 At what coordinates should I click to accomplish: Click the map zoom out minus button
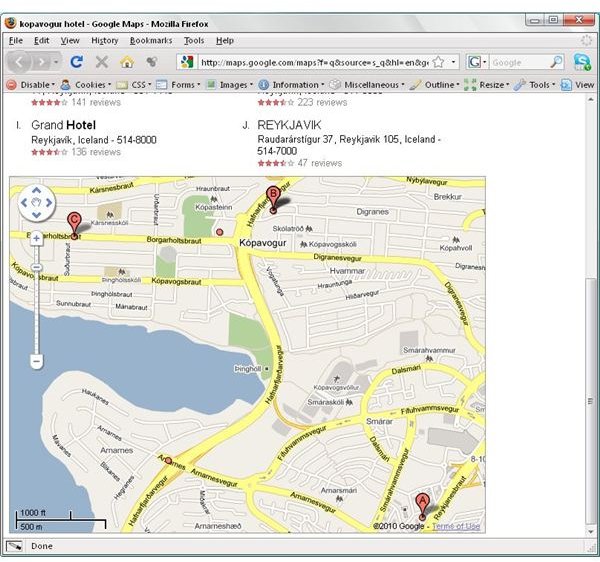point(37,362)
